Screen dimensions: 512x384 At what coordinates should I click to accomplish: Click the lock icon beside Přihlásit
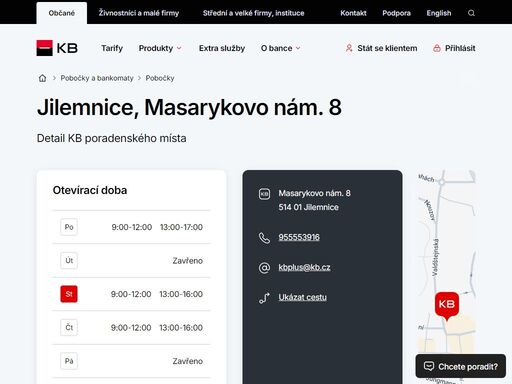coord(436,48)
